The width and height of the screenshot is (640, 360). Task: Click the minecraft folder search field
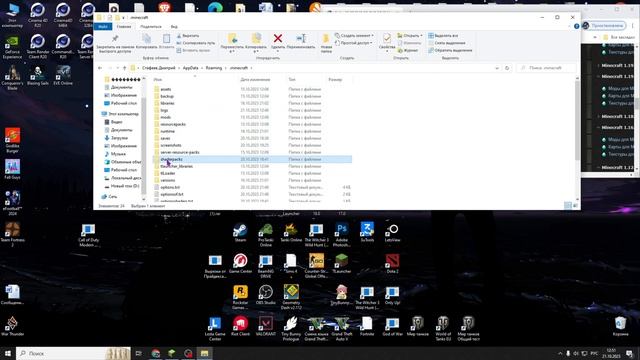click(546, 68)
